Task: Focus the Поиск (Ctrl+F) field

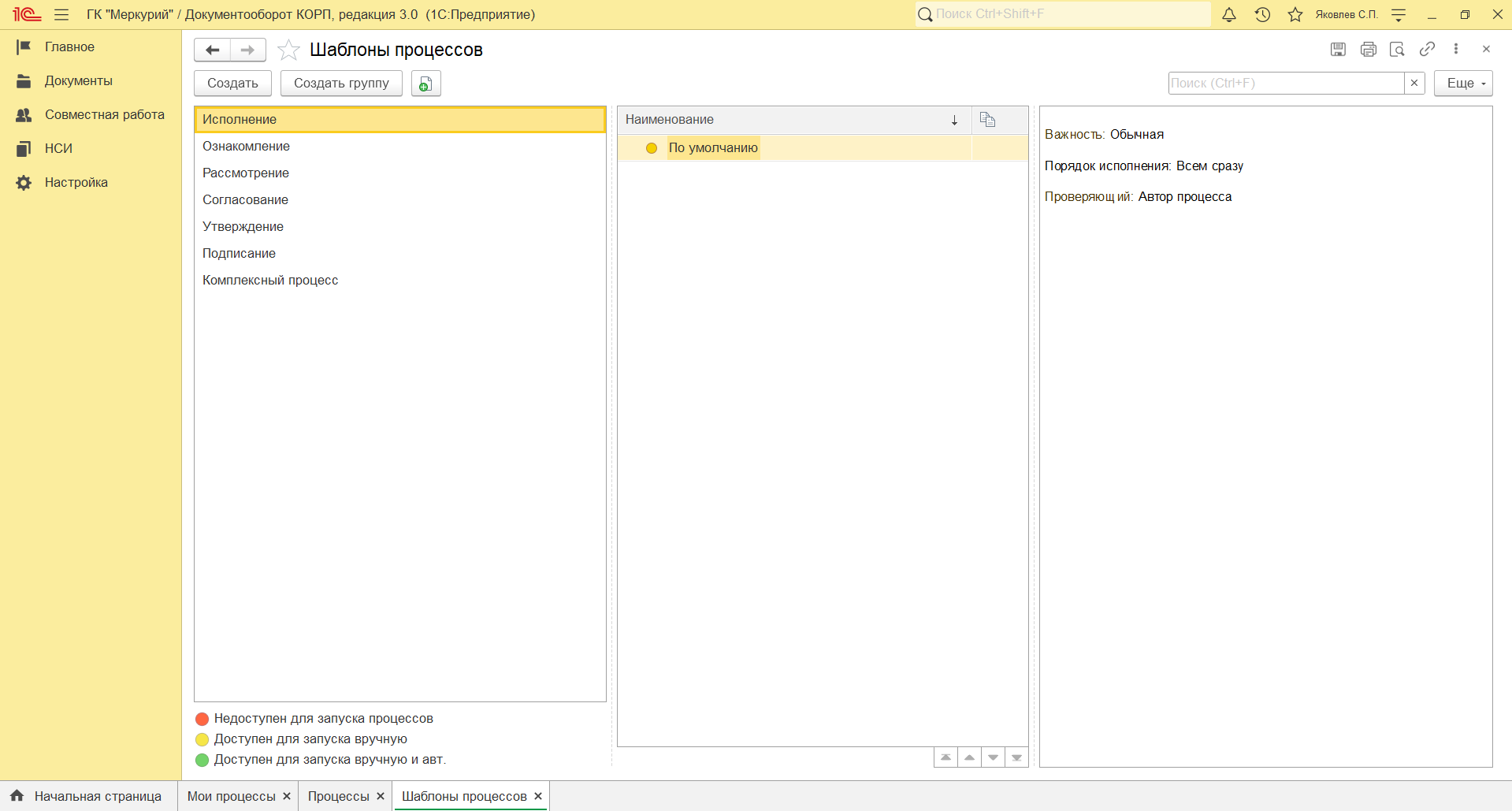Action: (x=1286, y=83)
